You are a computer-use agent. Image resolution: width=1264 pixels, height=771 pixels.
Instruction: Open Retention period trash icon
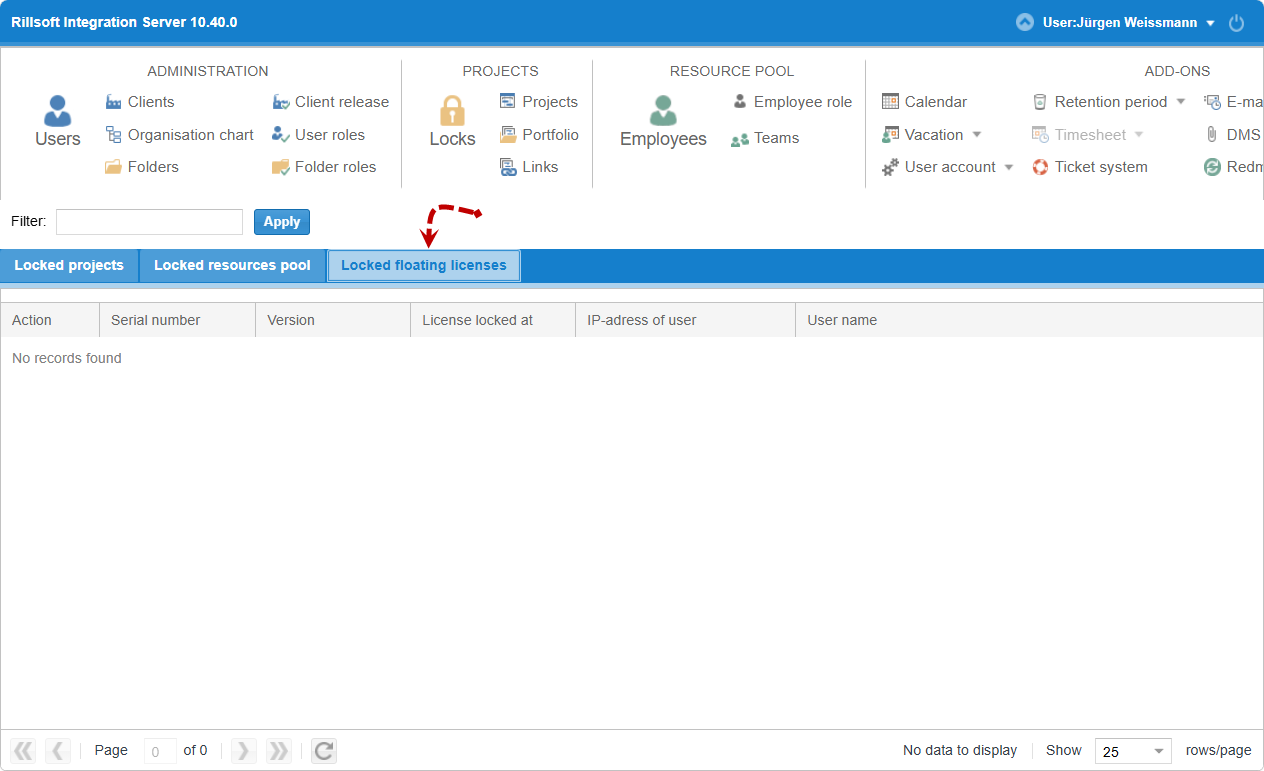point(1040,102)
